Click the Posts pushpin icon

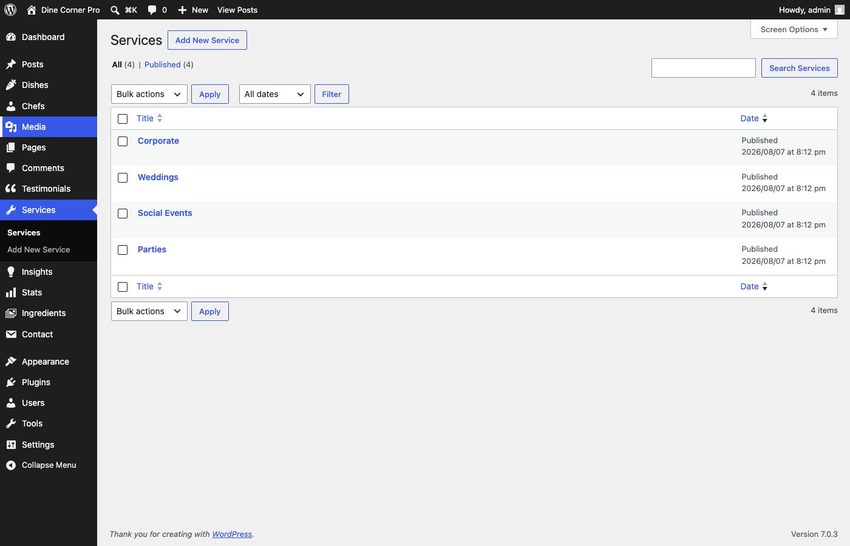[x=11, y=64]
